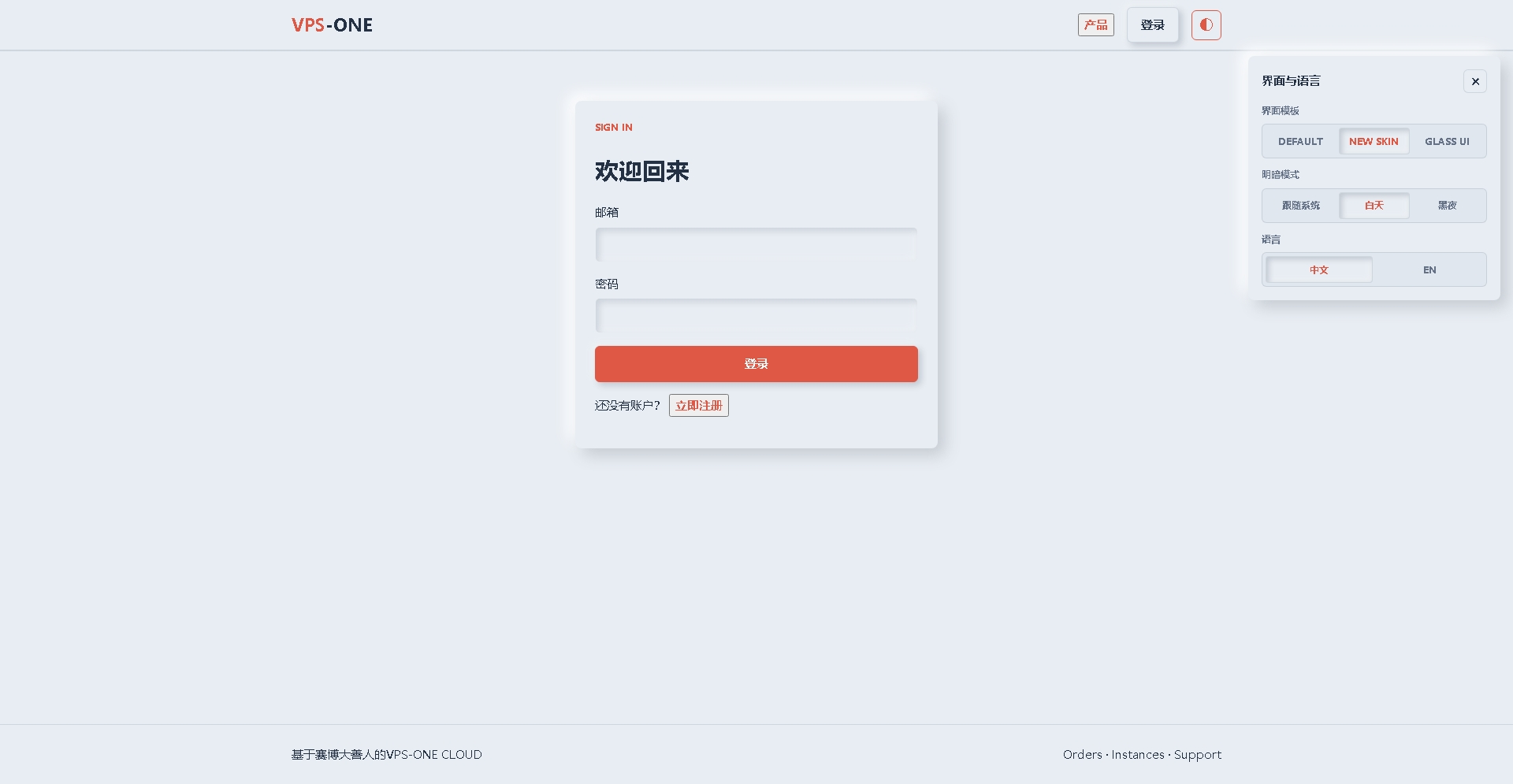Select the NEW SKIN template option

tap(1374, 142)
